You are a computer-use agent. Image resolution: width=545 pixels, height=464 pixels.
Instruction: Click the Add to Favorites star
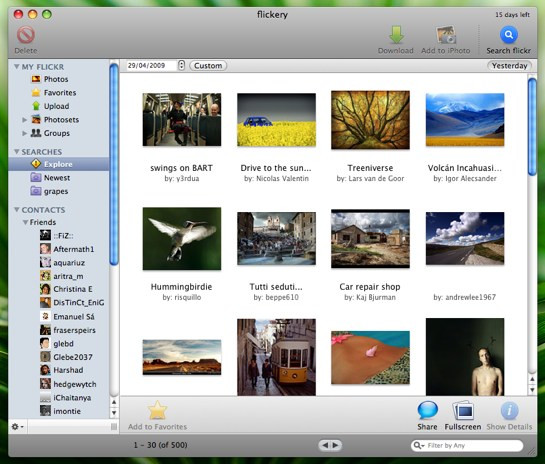click(x=158, y=410)
